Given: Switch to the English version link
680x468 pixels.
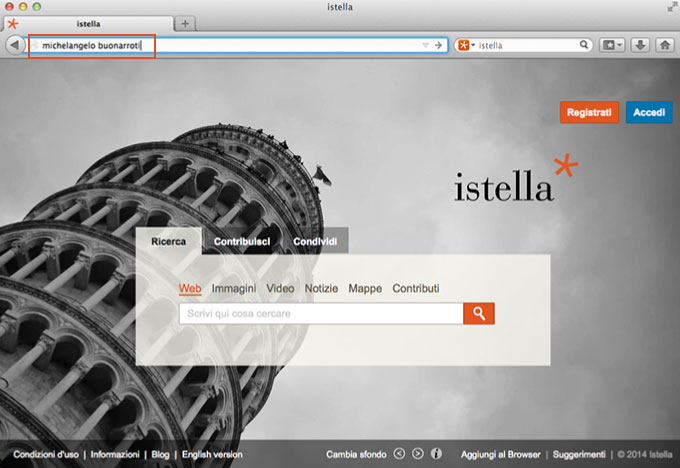Looking at the screenshot, I should point(212,454).
